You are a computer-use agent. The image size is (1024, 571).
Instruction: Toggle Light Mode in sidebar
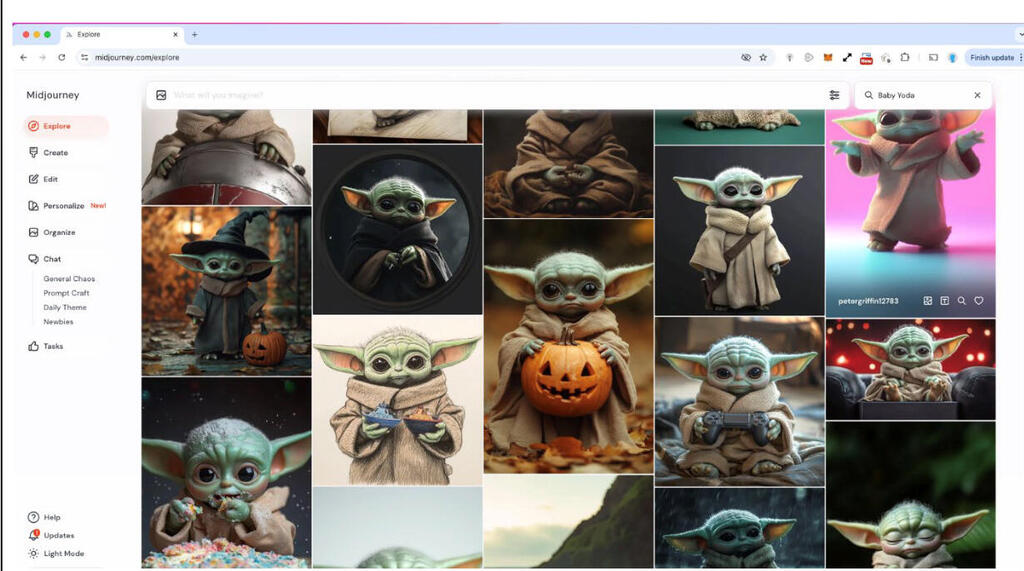[x=56, y=553]
